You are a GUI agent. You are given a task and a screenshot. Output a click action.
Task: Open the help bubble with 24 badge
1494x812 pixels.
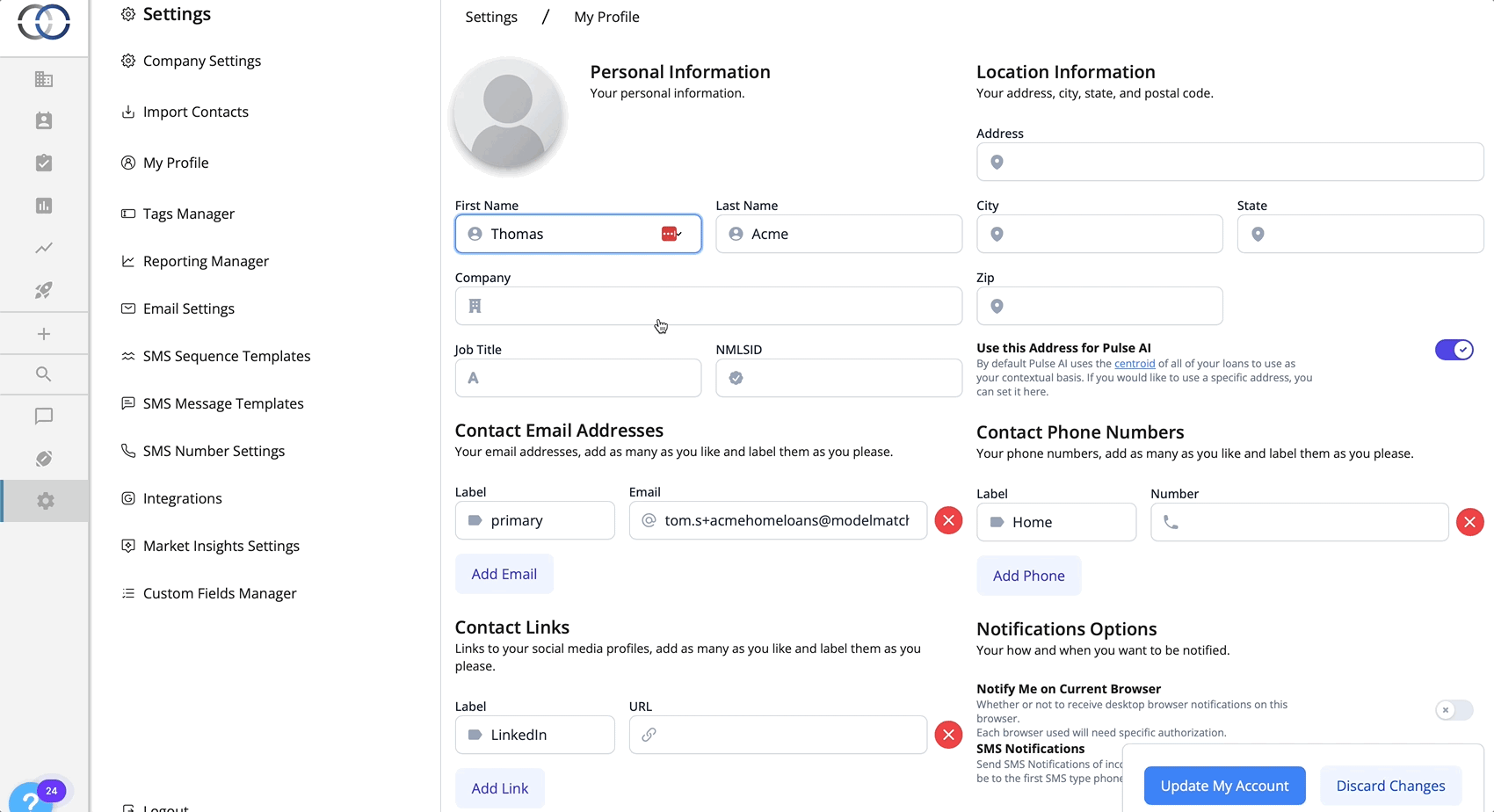pos(32,798)
